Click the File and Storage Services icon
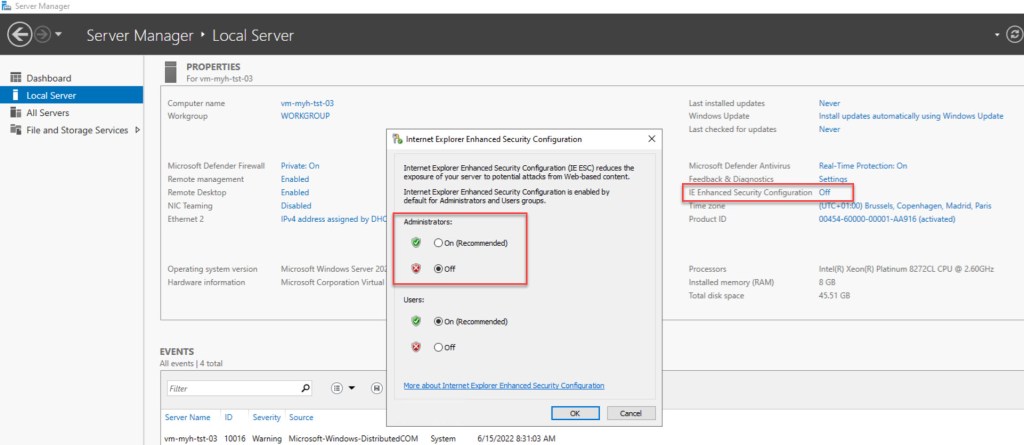This screenshot has width=1024, height=445. (x=16, y=130)
